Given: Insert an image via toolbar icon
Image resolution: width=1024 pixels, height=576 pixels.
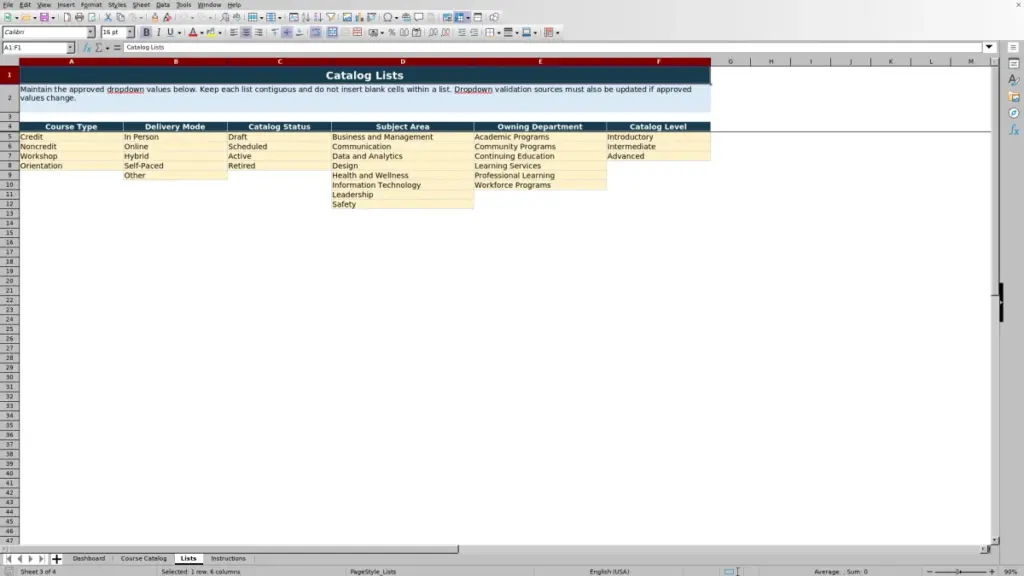Looking at the screenshot, I should tap(347, 18).
